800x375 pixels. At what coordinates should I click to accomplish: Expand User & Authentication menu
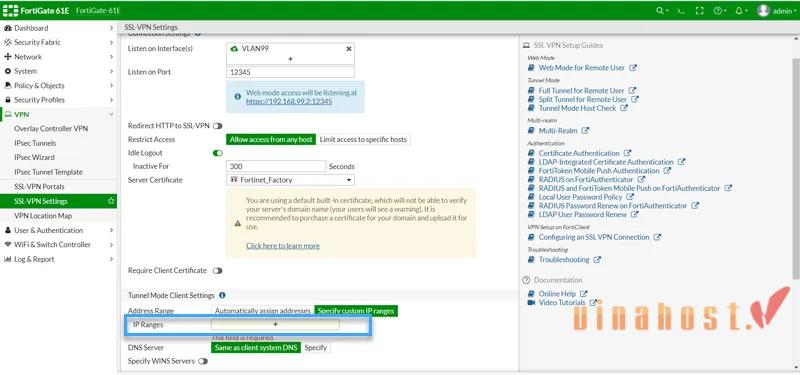point(59,230)
